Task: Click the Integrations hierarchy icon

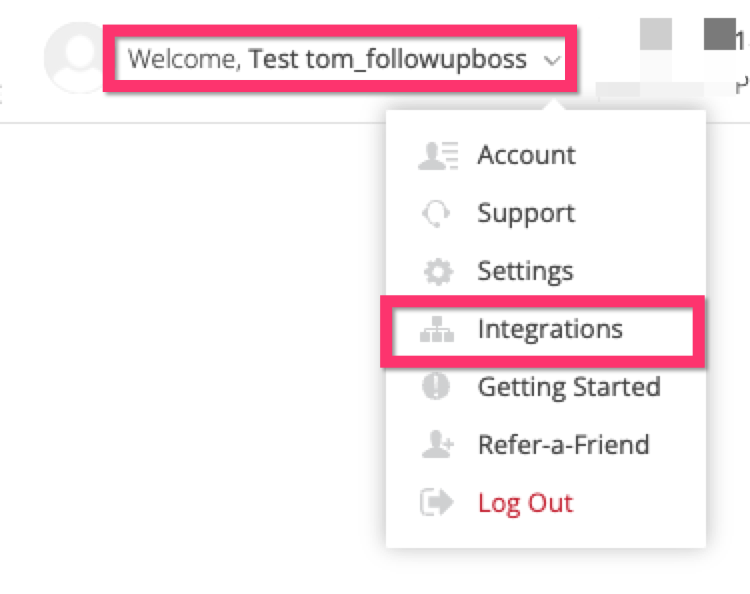Action: coord(437,330)
